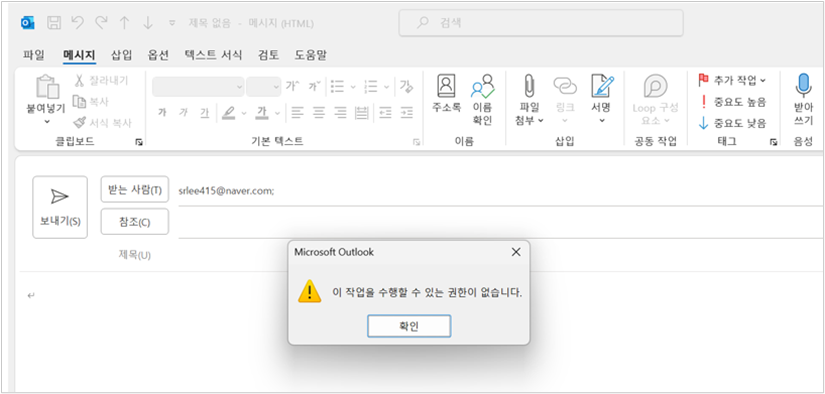Click 잘라내기 scissors icon

click(x=79, y=80)
